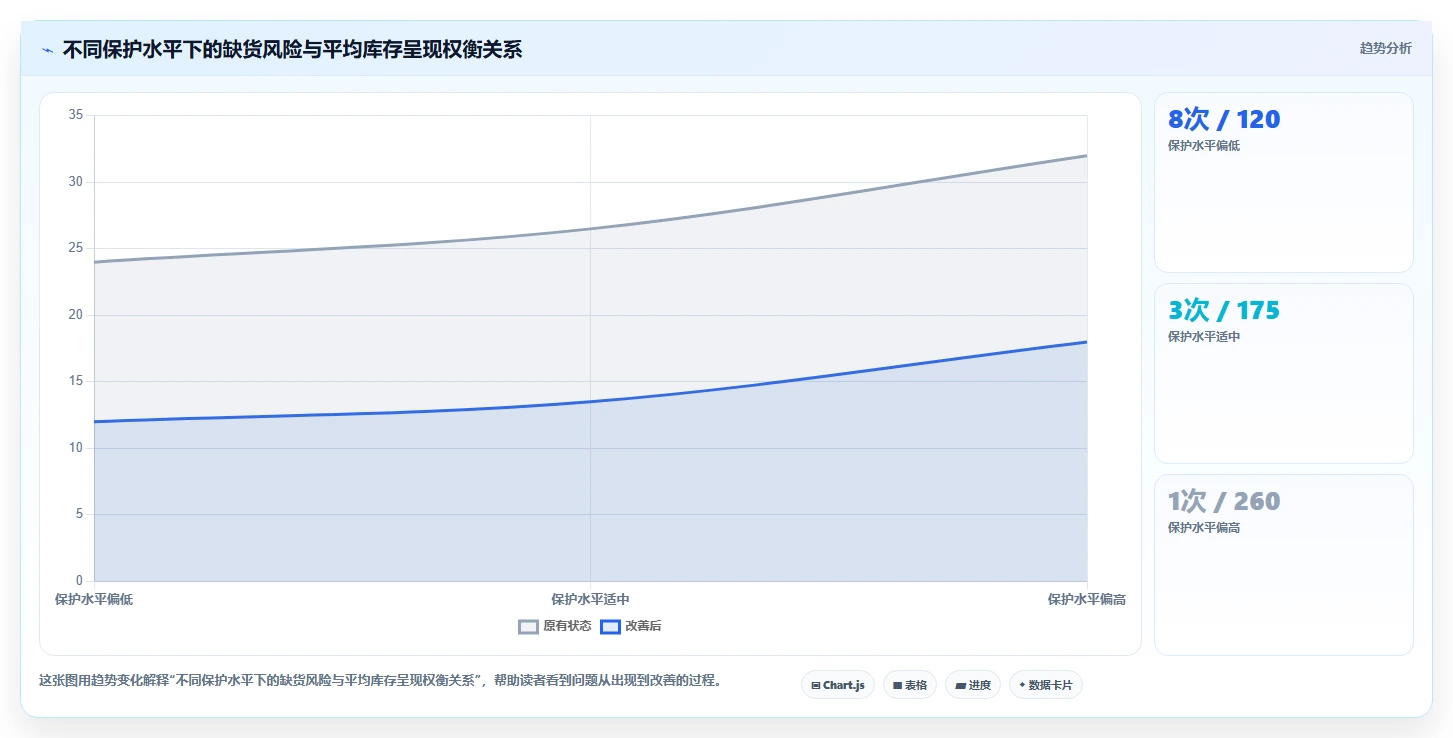This screenshot has width=1453, height=738.
Task: Click the Chart.js tag chip
Action: point(838,685)
